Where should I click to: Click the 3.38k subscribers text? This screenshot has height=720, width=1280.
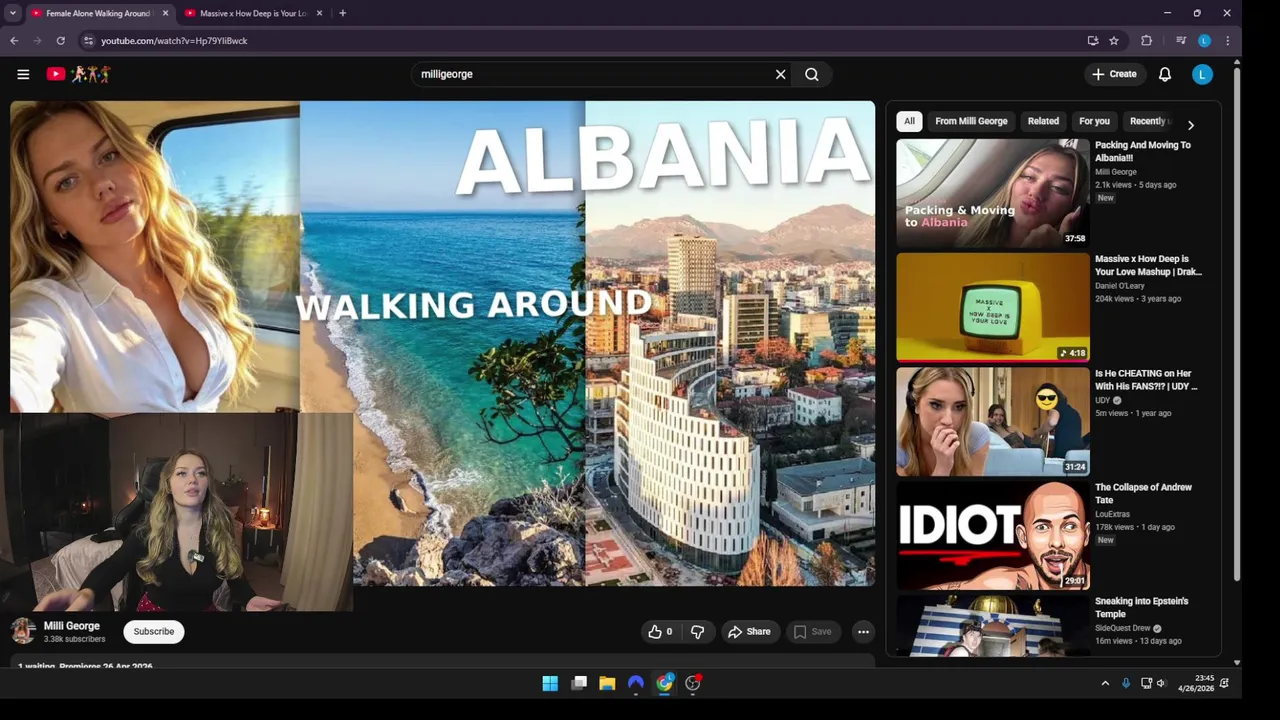tap(74, 639)
